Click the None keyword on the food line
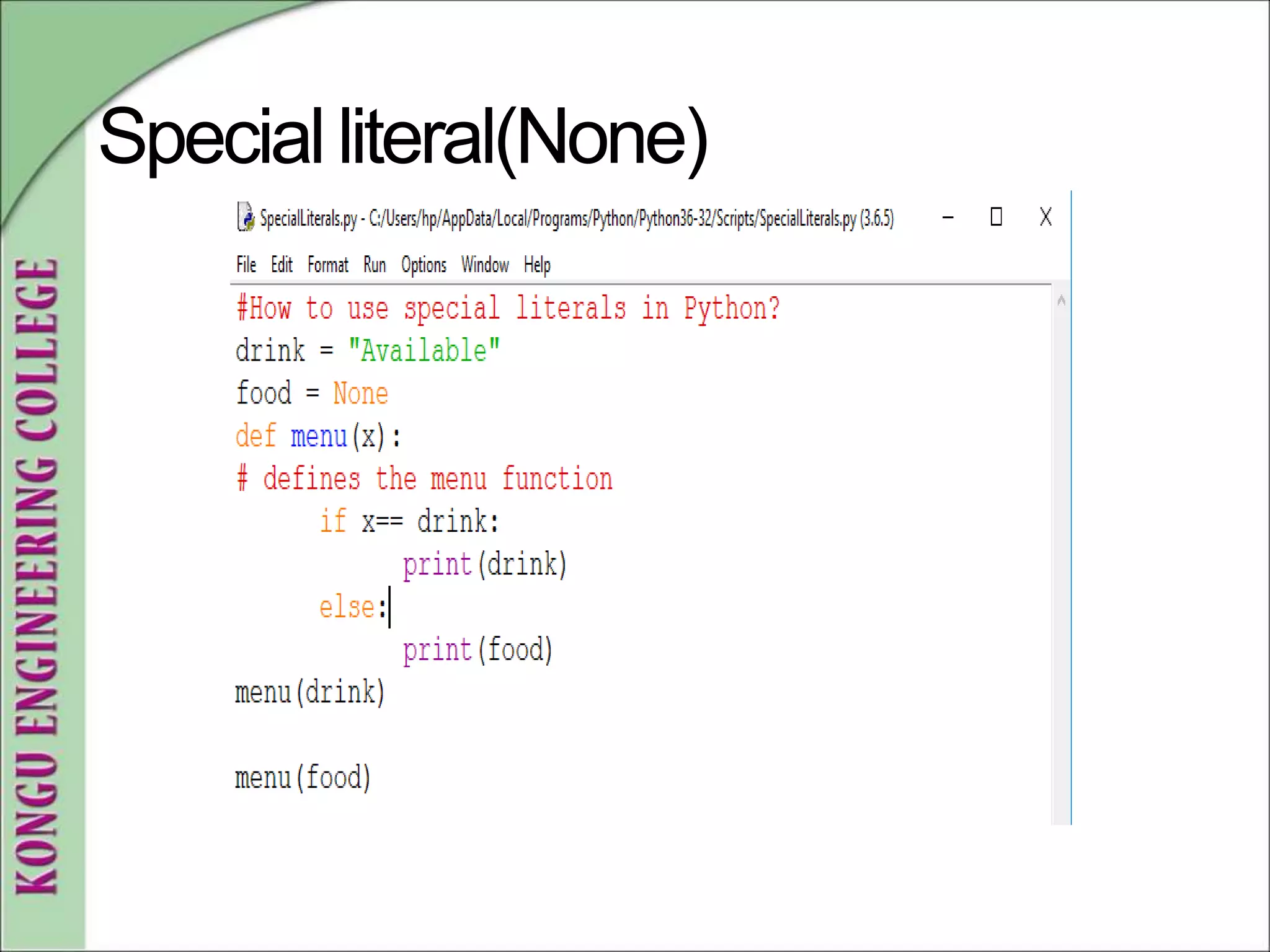The width and height of the screenshot is (1270, 952). click(360, 394)
